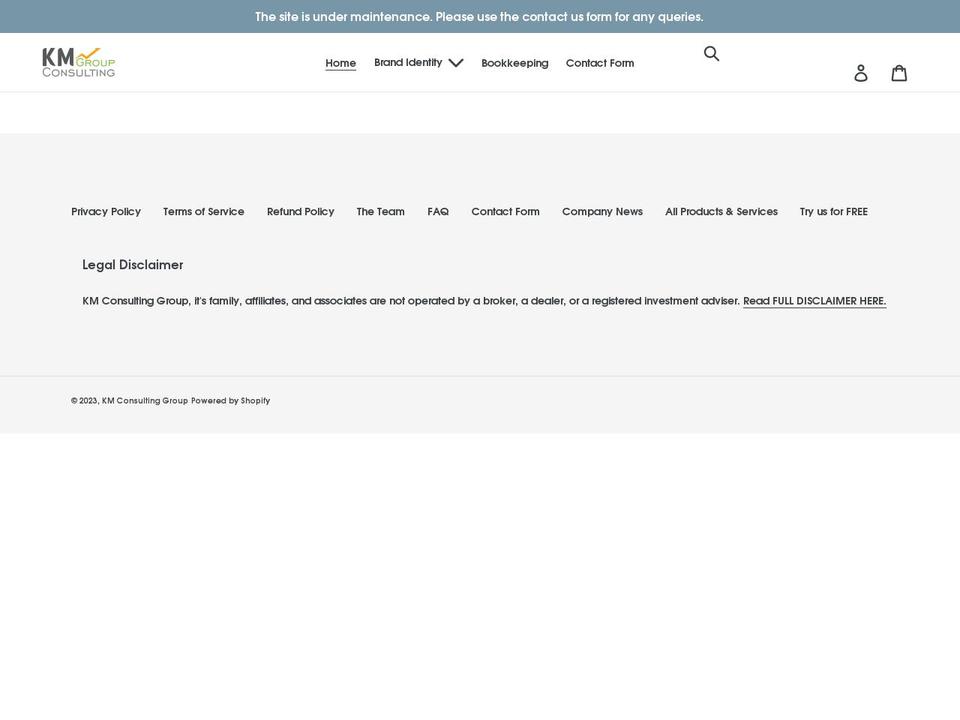The width and height of the screenshot is (960, 720).
Task: Read Company News footer link
Action: coord(602,211)
